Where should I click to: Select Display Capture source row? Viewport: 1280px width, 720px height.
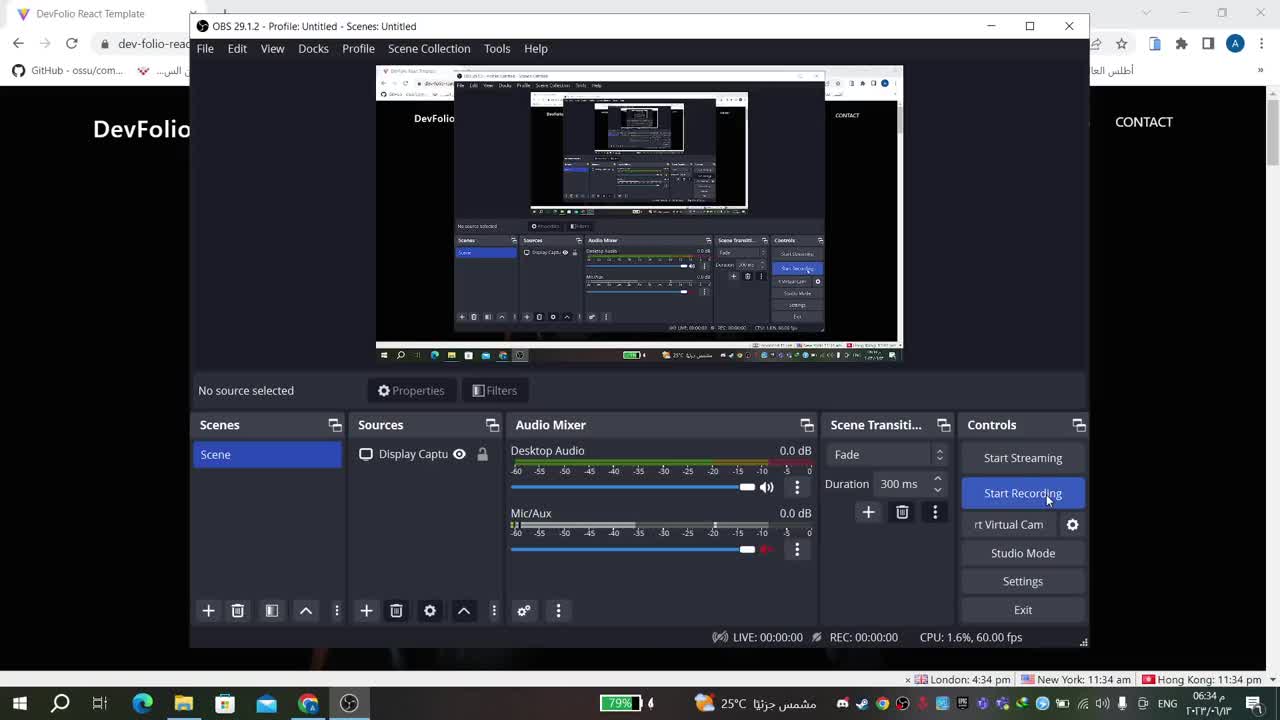[424, 455]
